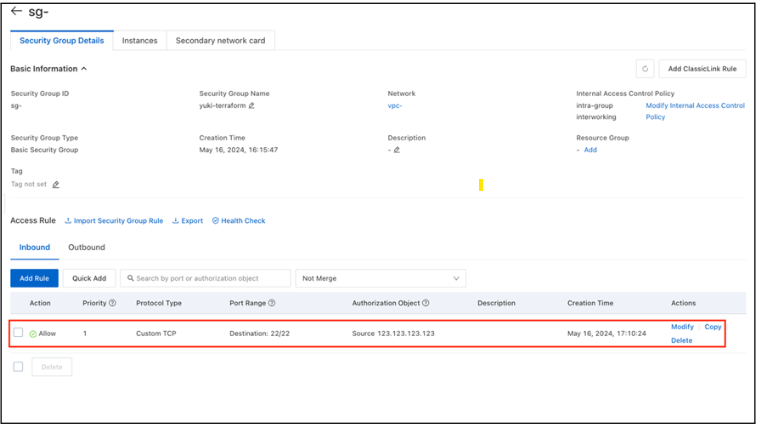Click Modify link for the TCP rule
The image size is (758, 424).
point(682,327)
